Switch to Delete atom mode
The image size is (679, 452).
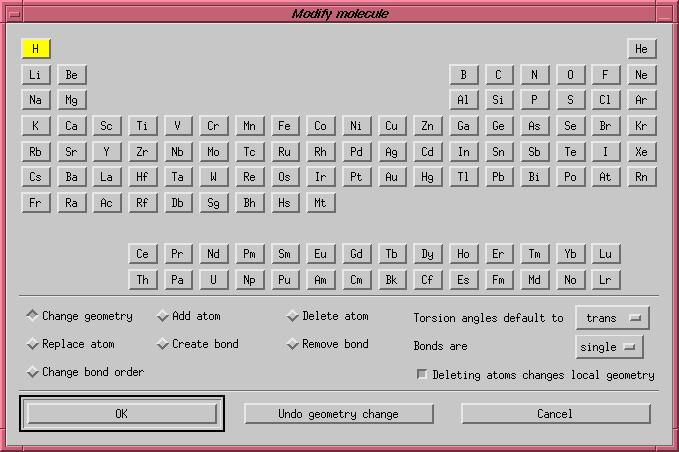click(293, 316)
